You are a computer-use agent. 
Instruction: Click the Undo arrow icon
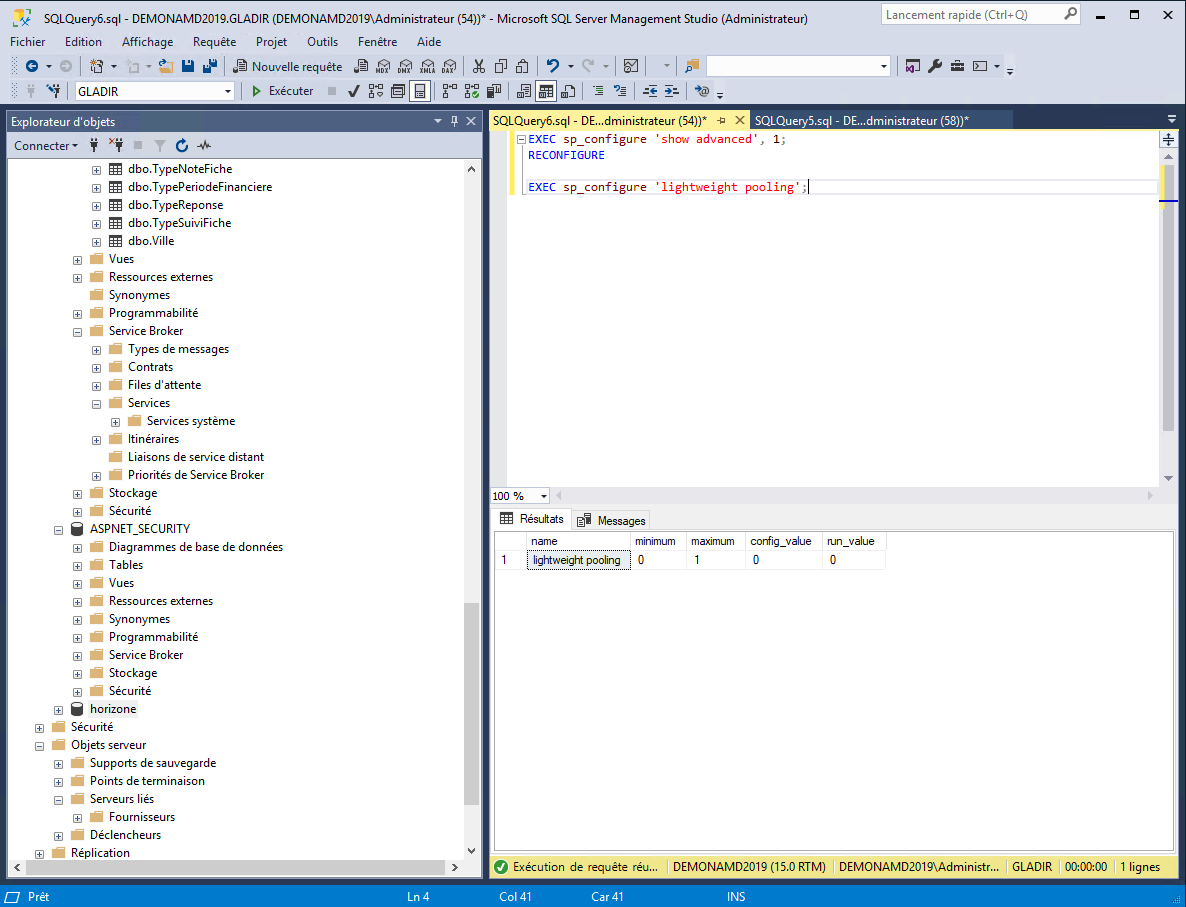[552, 66]
